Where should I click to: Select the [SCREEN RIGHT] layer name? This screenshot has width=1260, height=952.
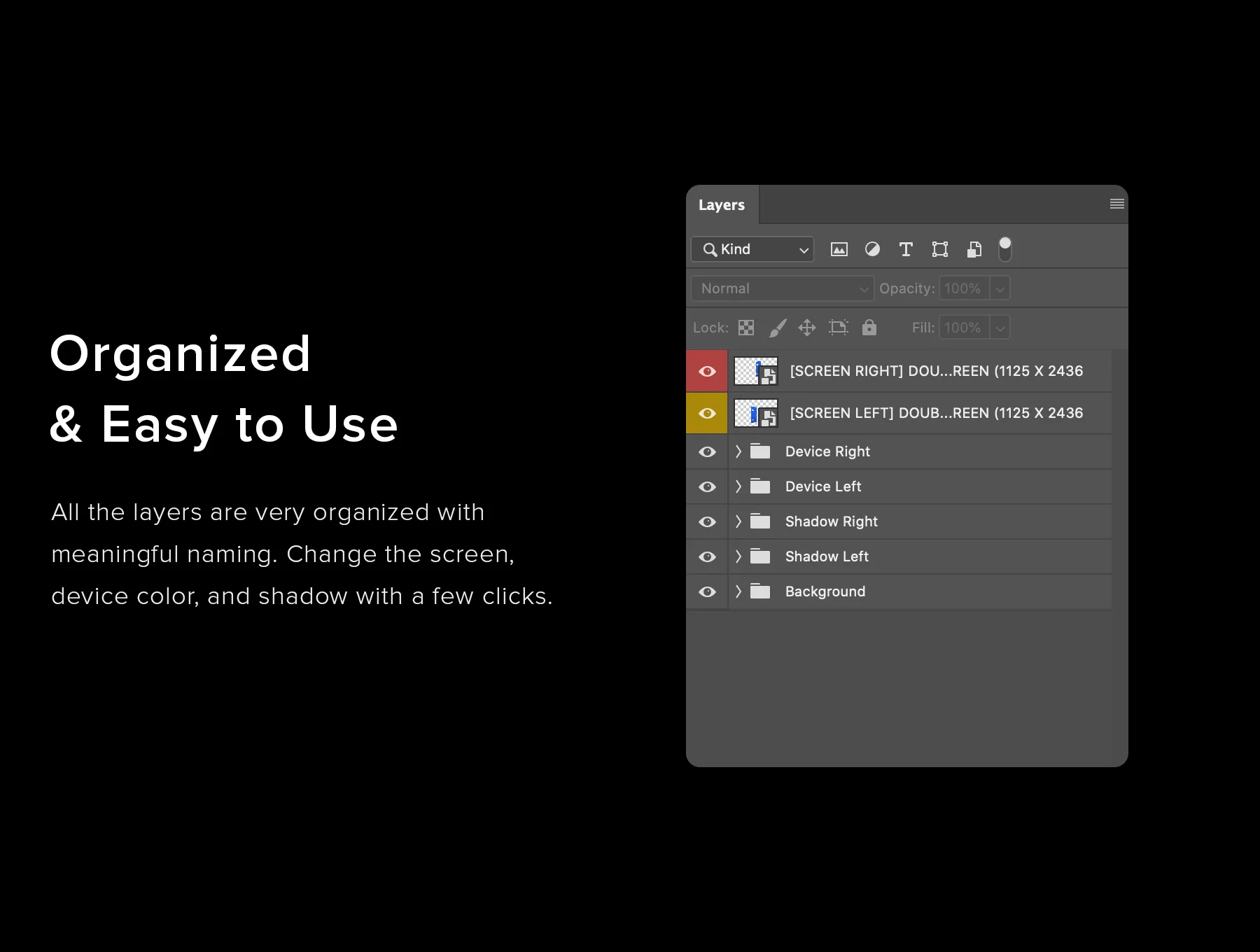click(937, 371)
